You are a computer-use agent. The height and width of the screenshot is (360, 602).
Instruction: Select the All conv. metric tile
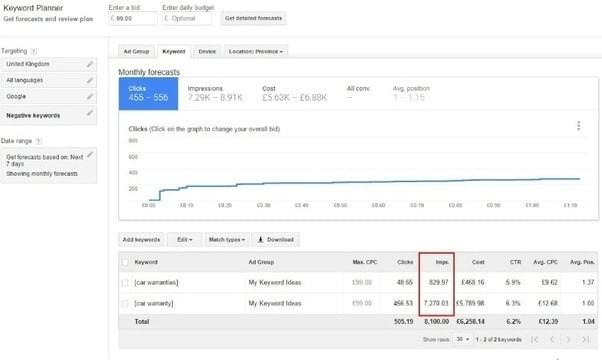(358, 94)
